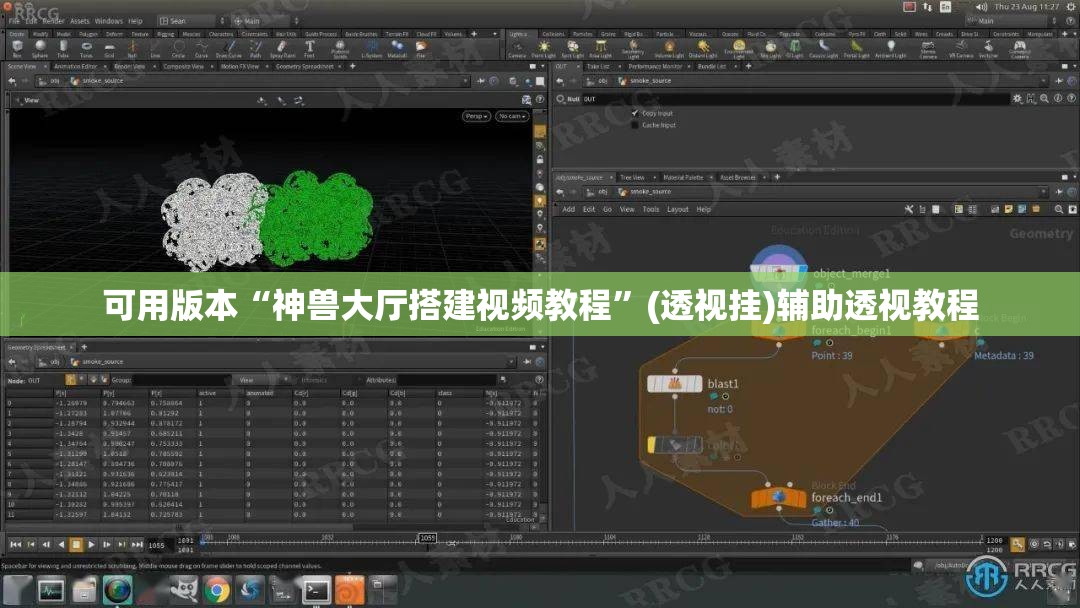This screenshot has height=608, width=1080.
Task: Select the blast1 node
Action: click(x=674, y=384)
